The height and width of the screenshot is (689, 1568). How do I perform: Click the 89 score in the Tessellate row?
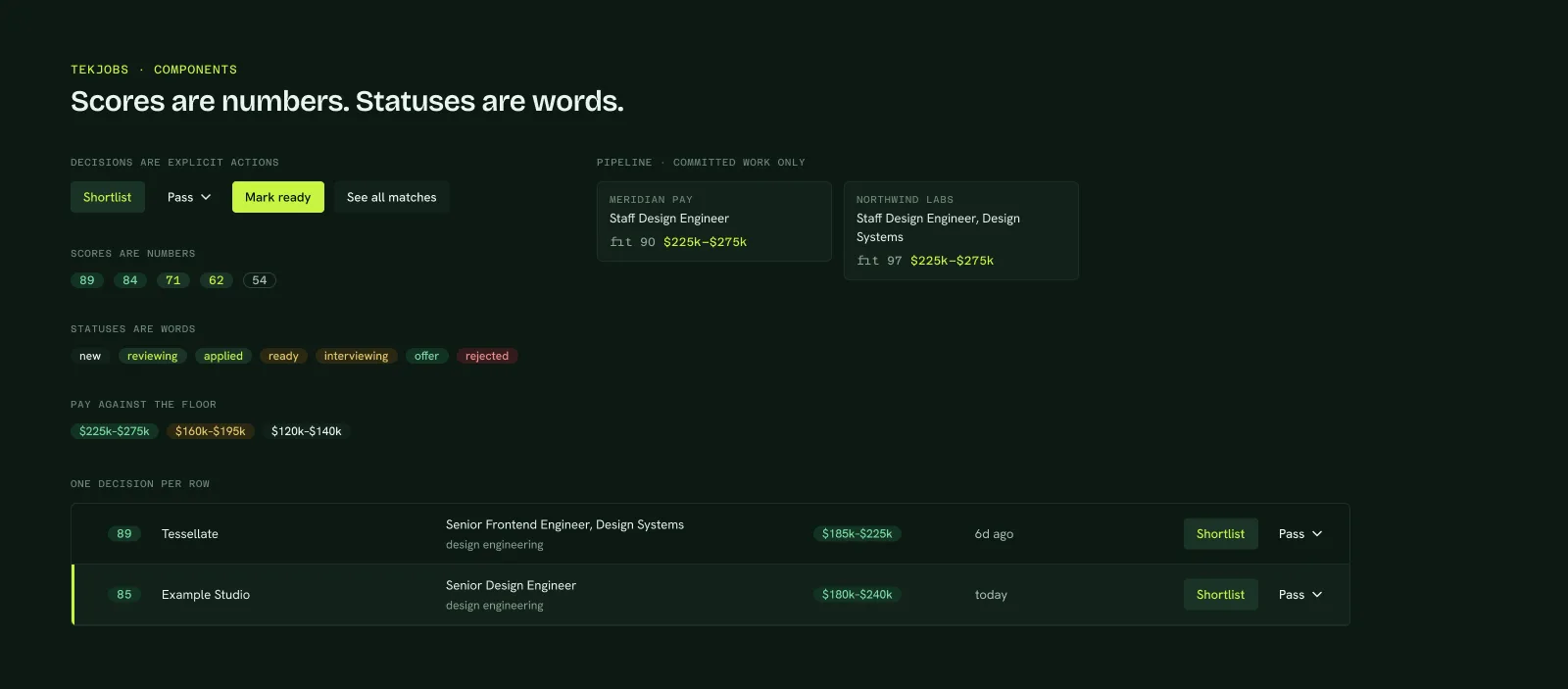tap(124, 534)
